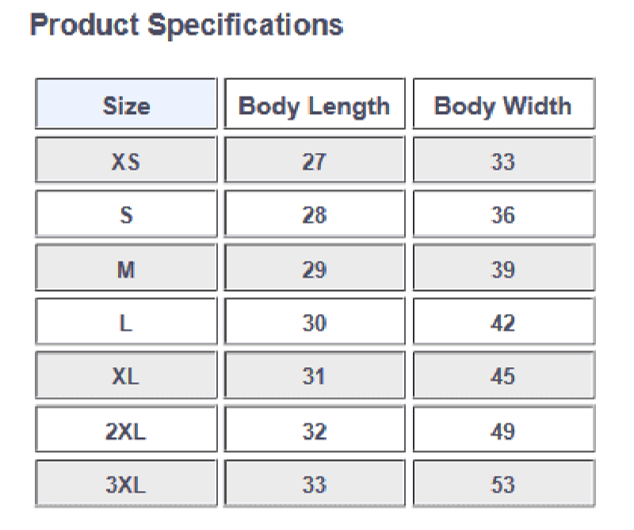Select the XS size cell
Viewport: 634px width, 530px height.
(126, 161)
